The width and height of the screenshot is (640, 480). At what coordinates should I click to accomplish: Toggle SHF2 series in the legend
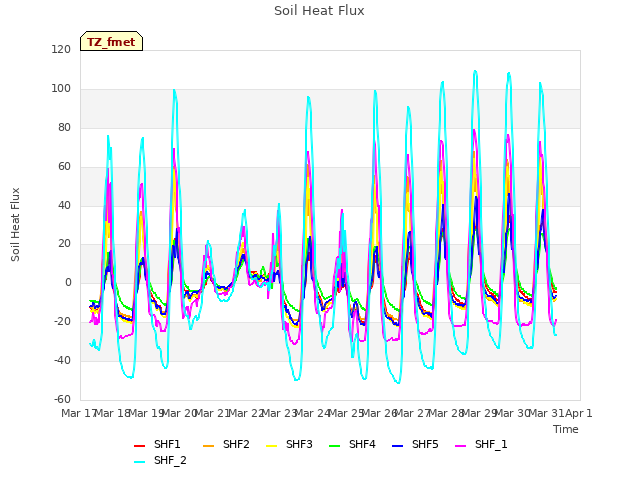click(226, 444)
